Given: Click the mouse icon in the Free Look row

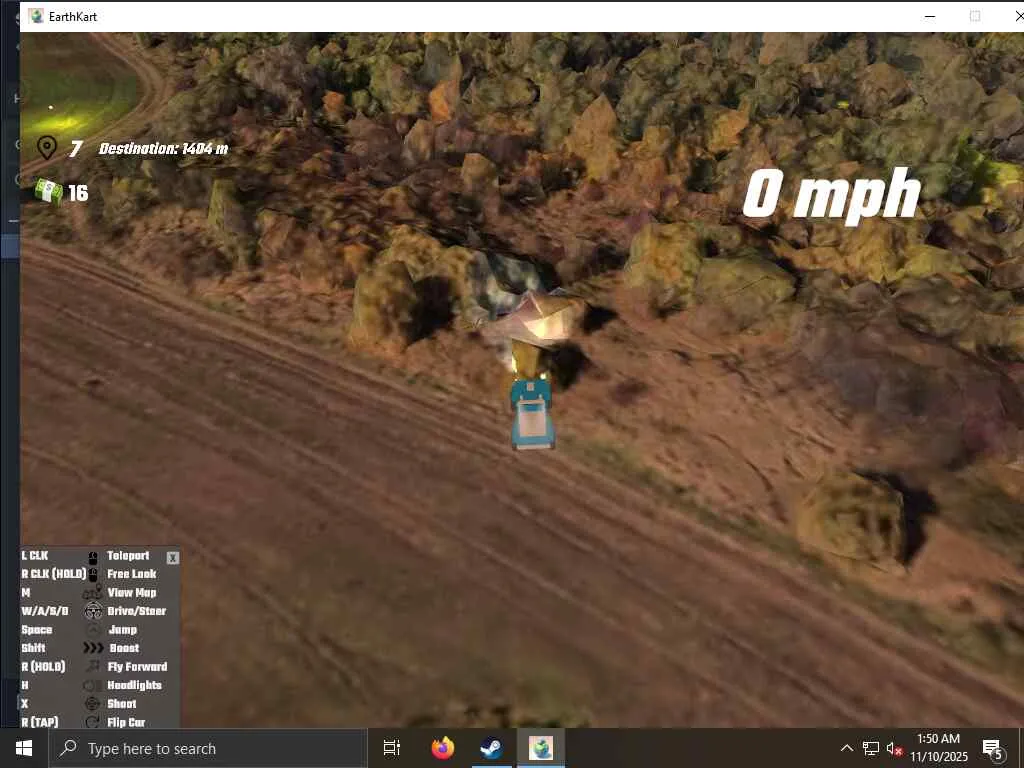Looking at the screenshot, I should 93,575.
